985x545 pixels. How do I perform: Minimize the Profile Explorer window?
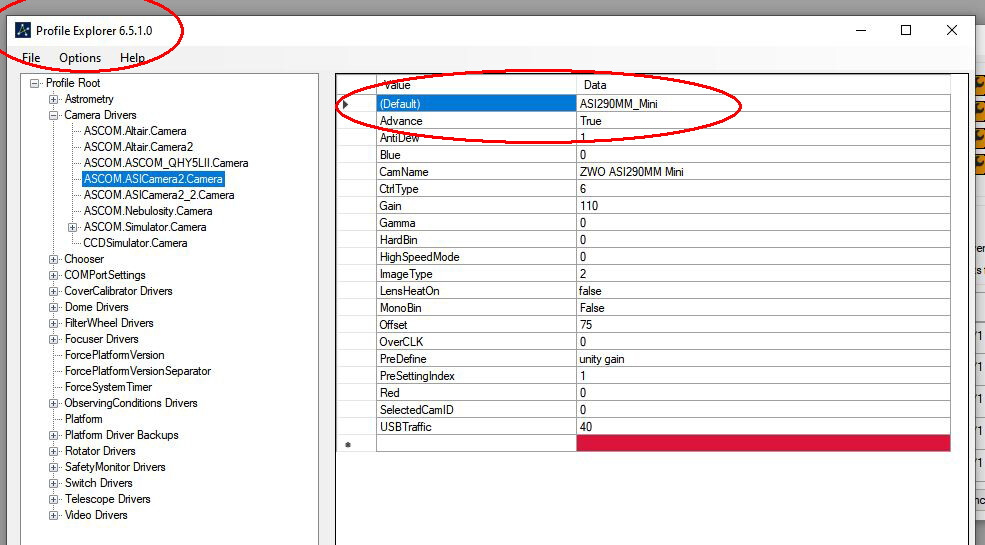click(861, 30)
